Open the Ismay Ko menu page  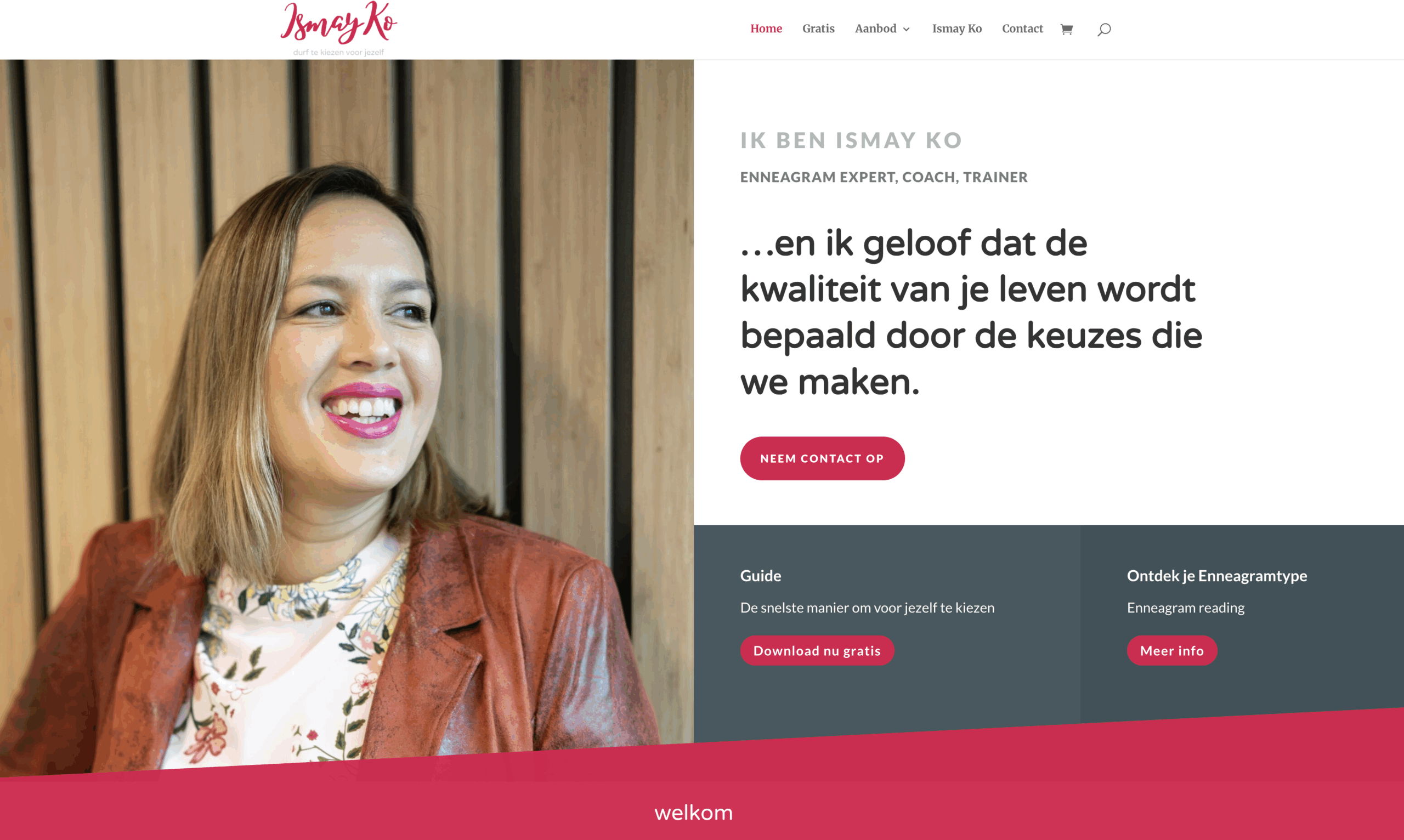point(957,29)
